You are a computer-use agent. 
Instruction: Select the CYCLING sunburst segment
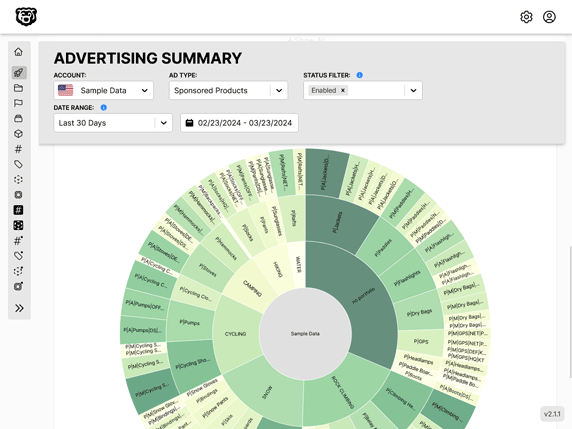click(x=236, y=334)
